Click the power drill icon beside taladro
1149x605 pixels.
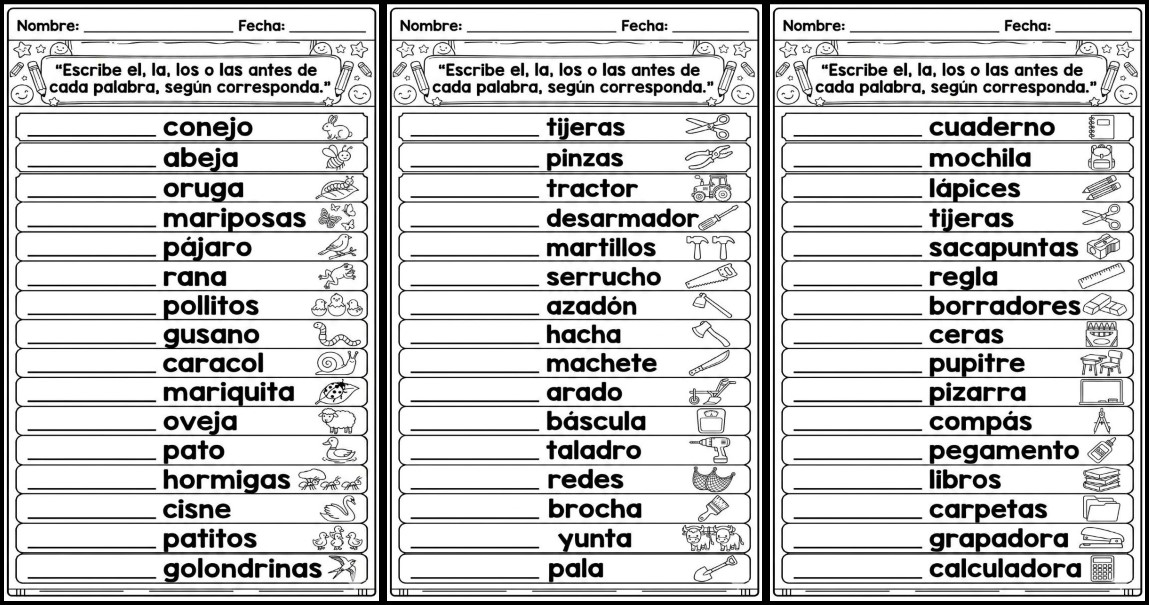(710, 451)
